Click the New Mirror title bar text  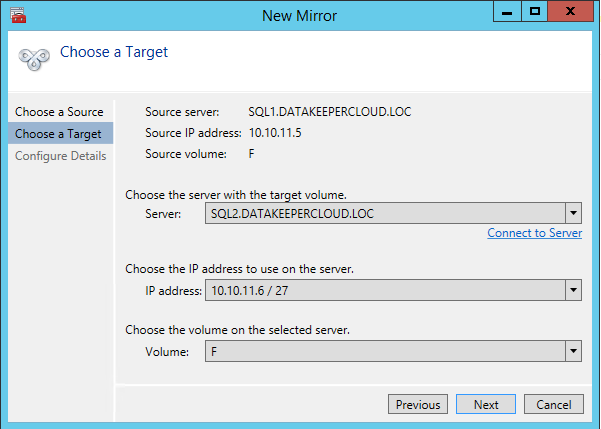pyautogui.click(x=300, y=14)
